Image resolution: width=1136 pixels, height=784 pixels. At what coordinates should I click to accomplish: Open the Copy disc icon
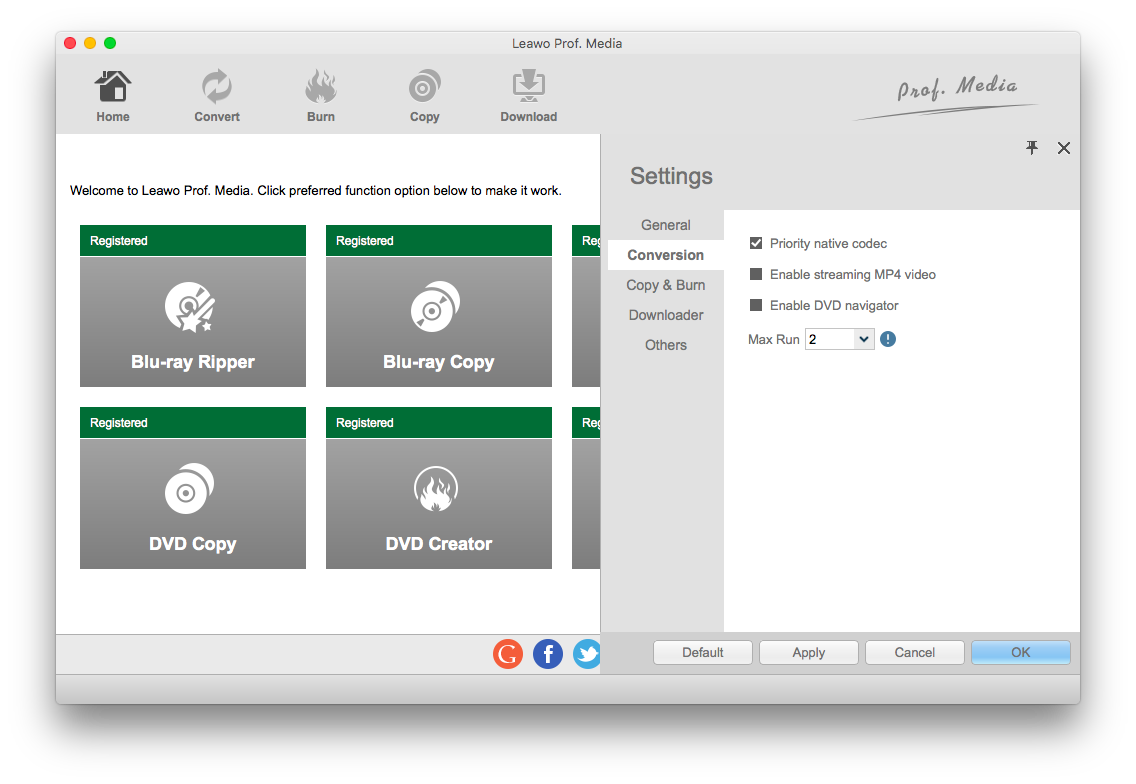click(425, 88)
